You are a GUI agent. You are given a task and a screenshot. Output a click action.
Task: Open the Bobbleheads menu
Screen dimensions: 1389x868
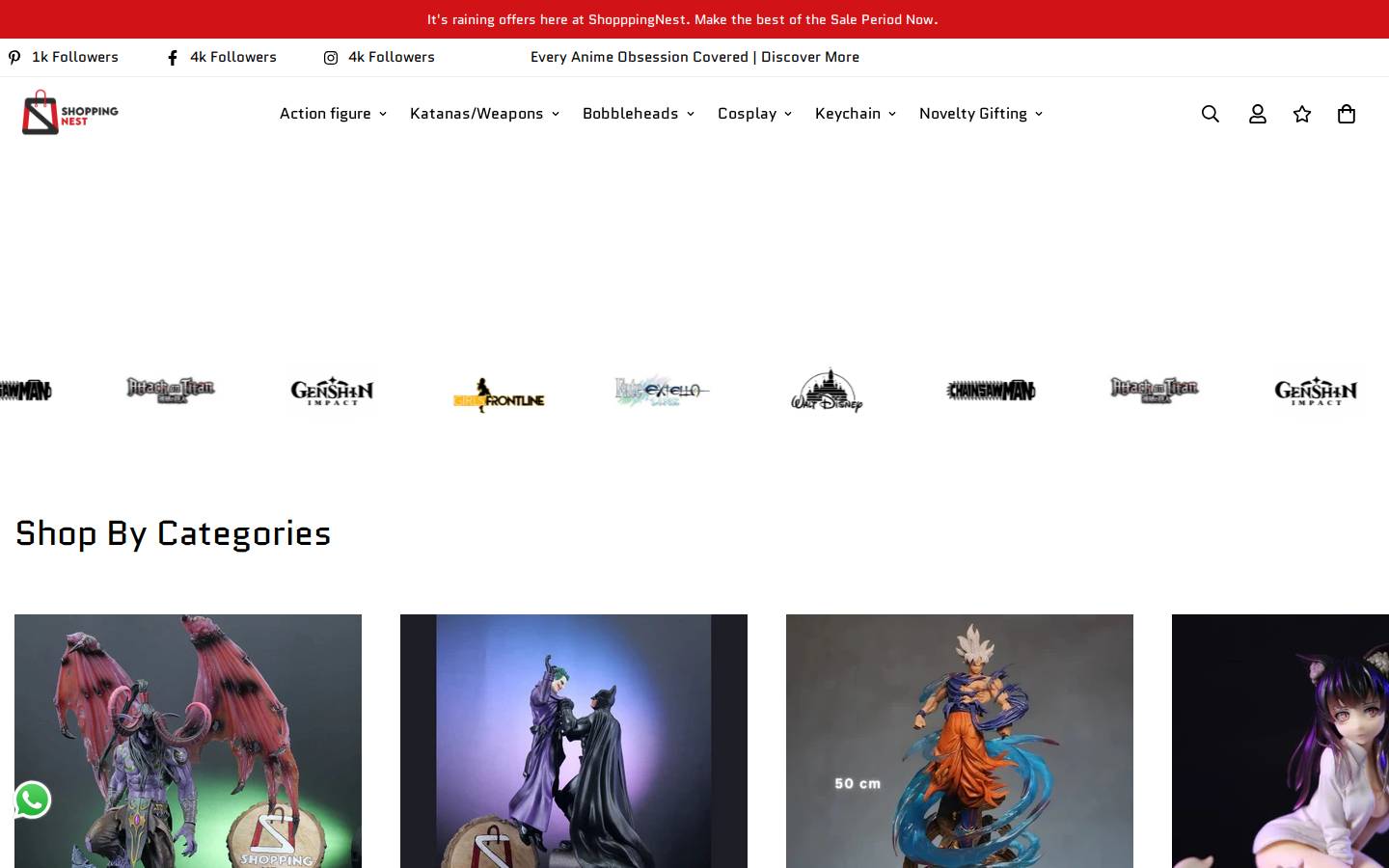(x=630, y=114)
